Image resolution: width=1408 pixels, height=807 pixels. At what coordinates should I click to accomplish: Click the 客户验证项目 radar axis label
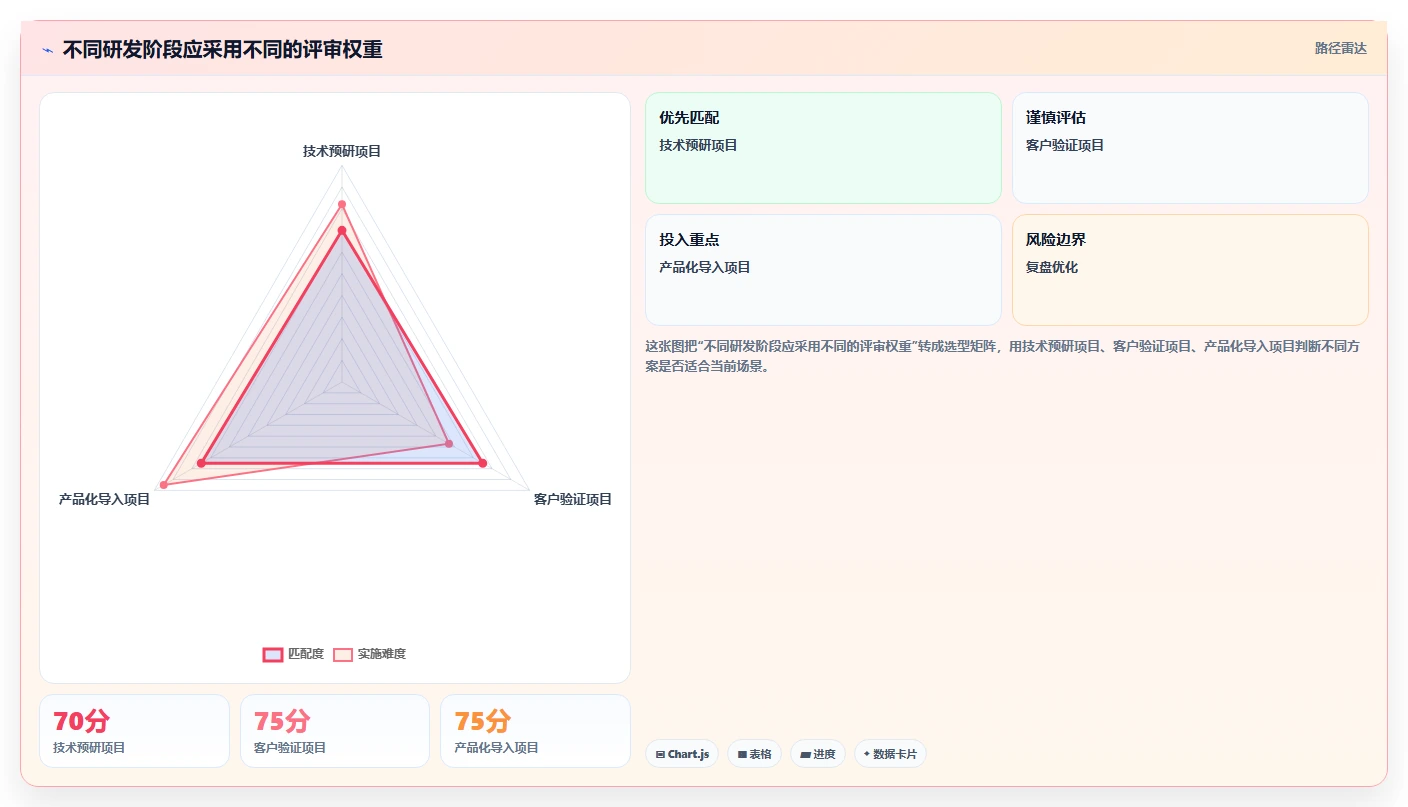tap(572, 499)
